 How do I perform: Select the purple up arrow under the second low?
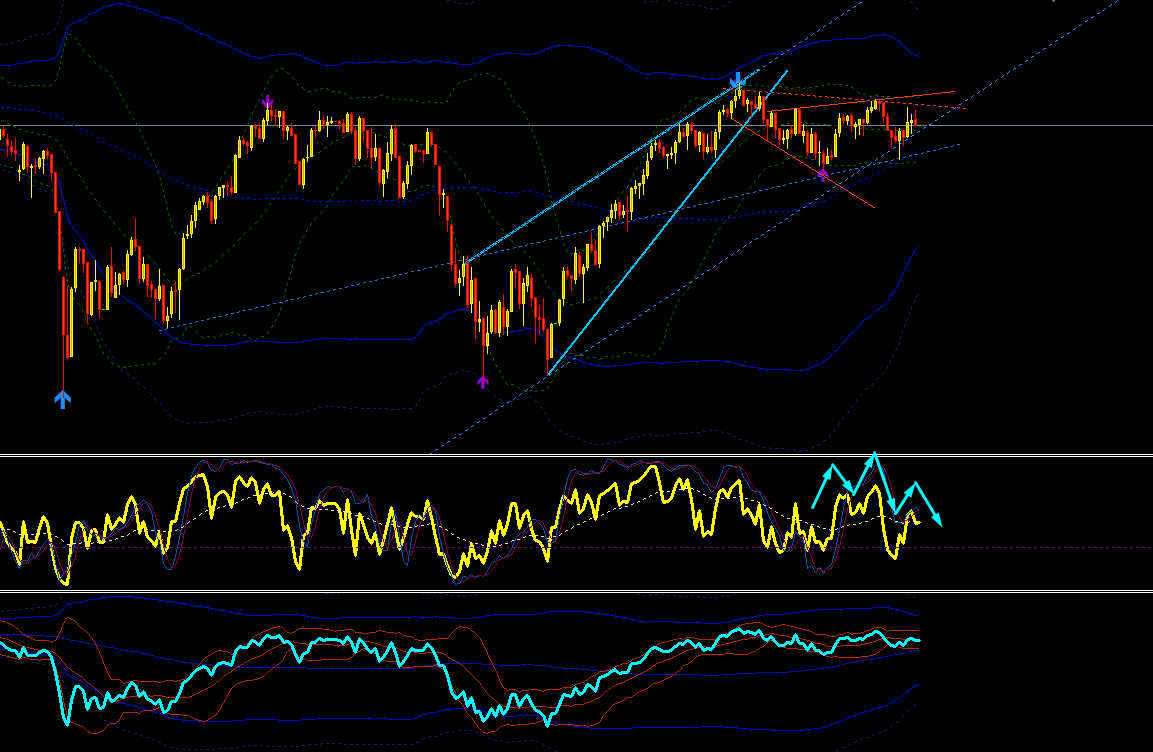482,382
